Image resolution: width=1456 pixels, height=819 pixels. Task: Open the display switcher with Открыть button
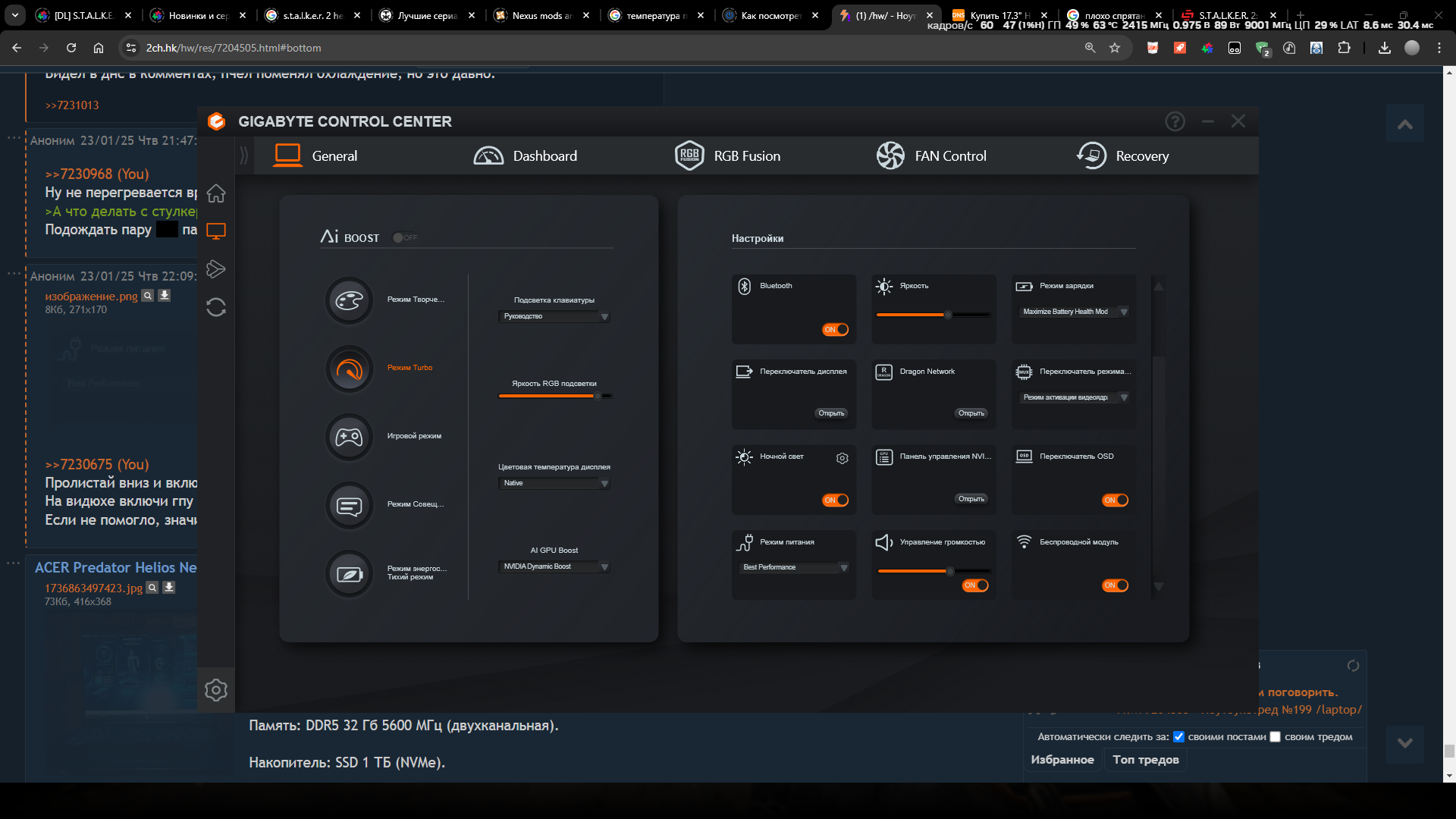pyautogui.click(x=832, y=413)
